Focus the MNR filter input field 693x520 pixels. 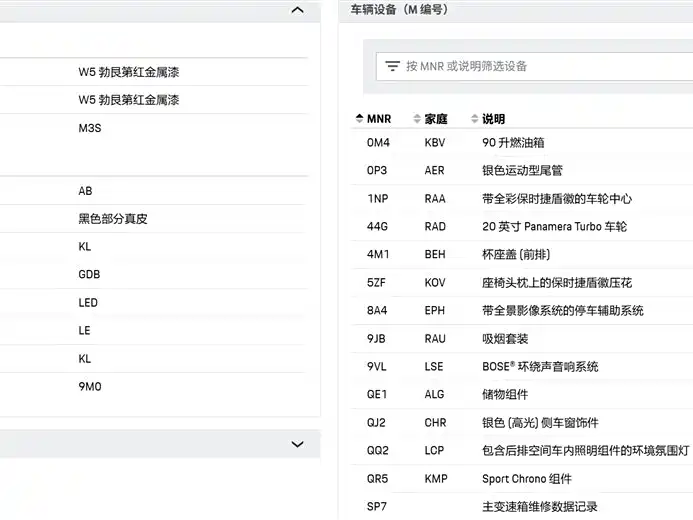click(x=534, y=66)
